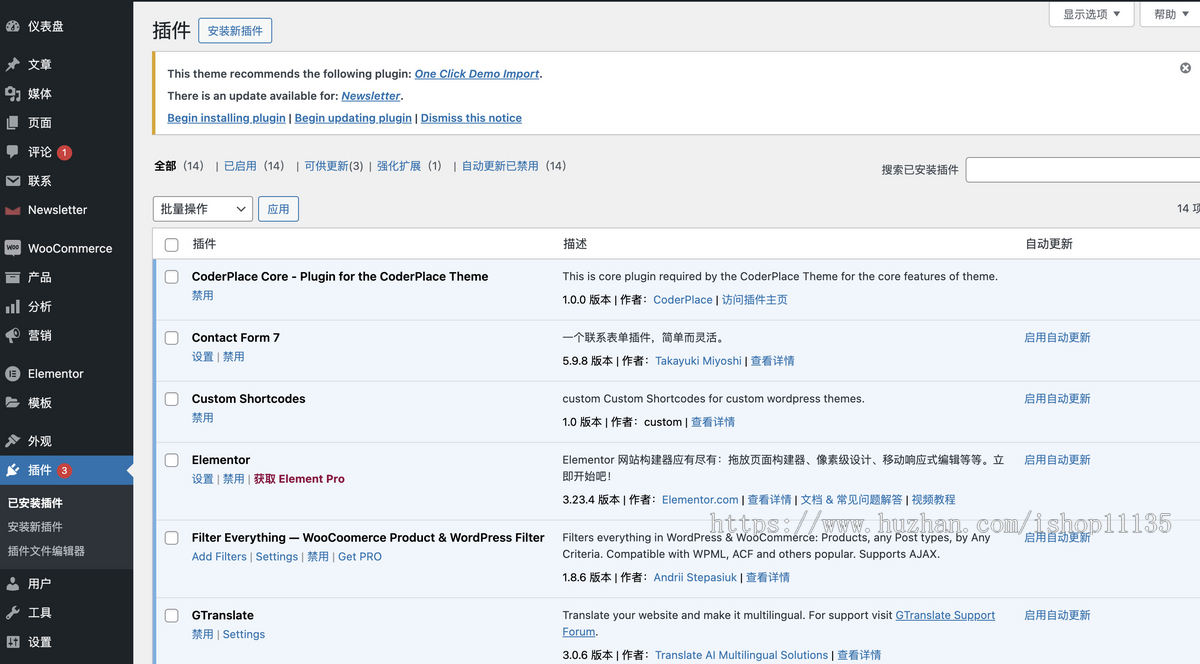Open 已安装插件 submenu item
The width and height of the screenshot is (1200, 664).
click(35, 503)
